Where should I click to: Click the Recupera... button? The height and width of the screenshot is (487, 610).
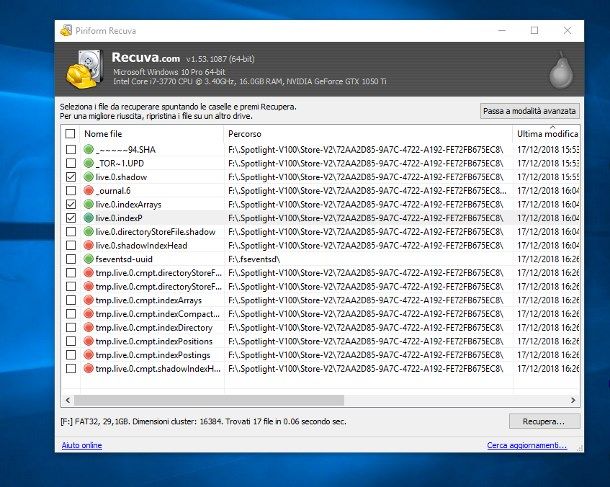point(544,421)
